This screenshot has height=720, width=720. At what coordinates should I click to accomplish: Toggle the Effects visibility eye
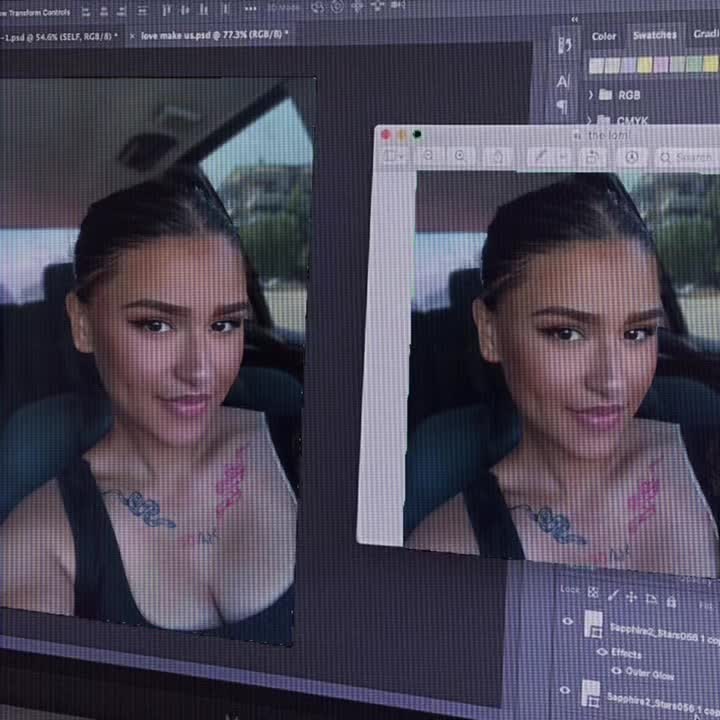[x=602, y=652]
